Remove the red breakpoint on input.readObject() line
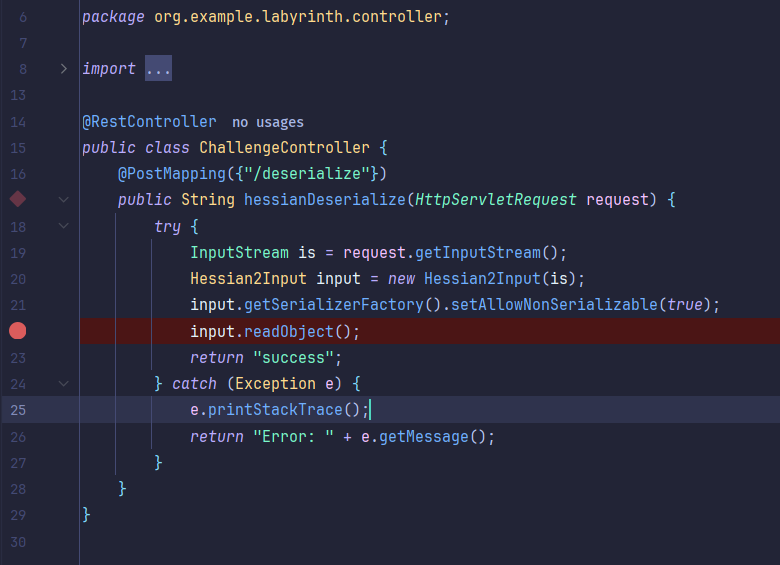 pos(18,331)
